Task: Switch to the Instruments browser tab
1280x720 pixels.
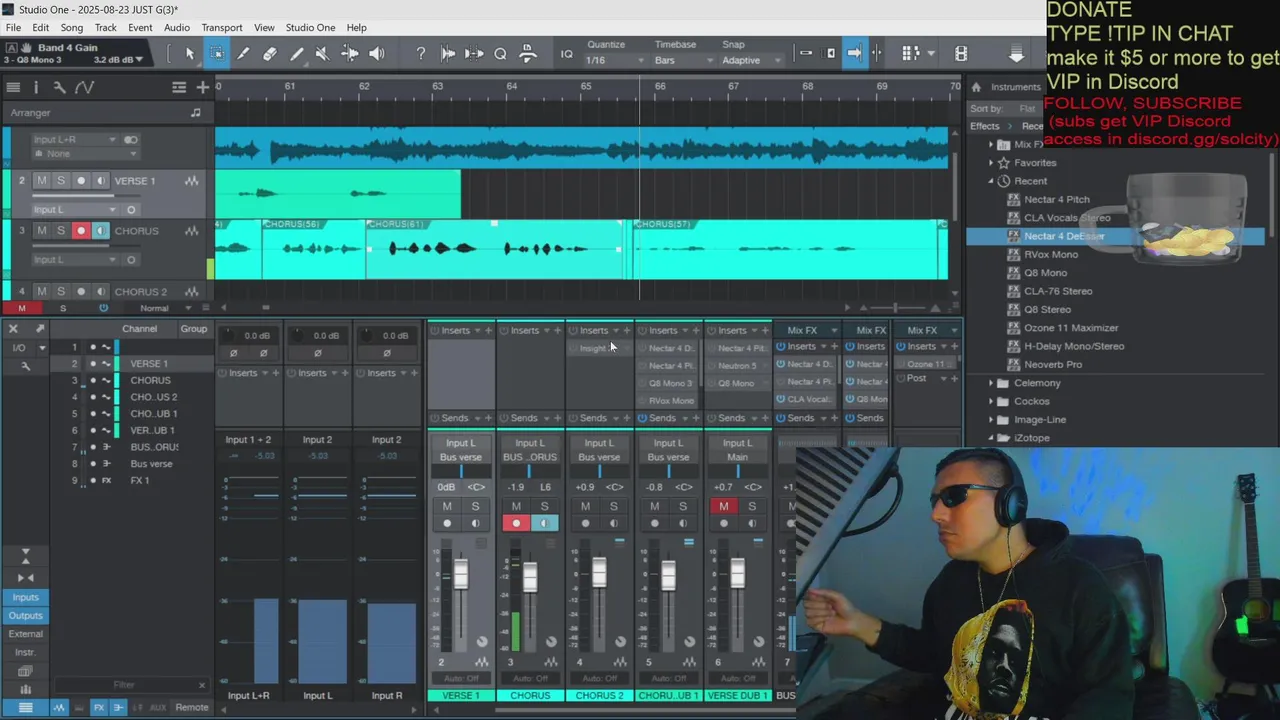Action: (x=1016, y=87)
